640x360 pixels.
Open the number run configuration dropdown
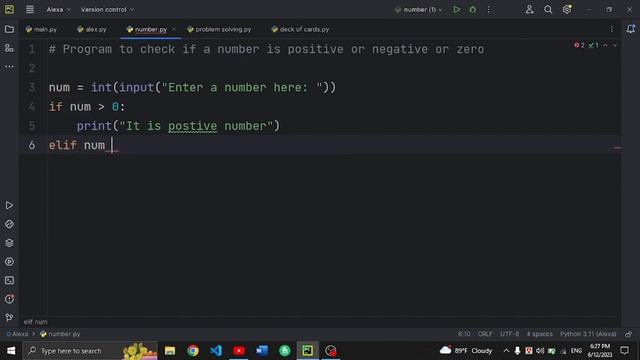pos(419,9)
